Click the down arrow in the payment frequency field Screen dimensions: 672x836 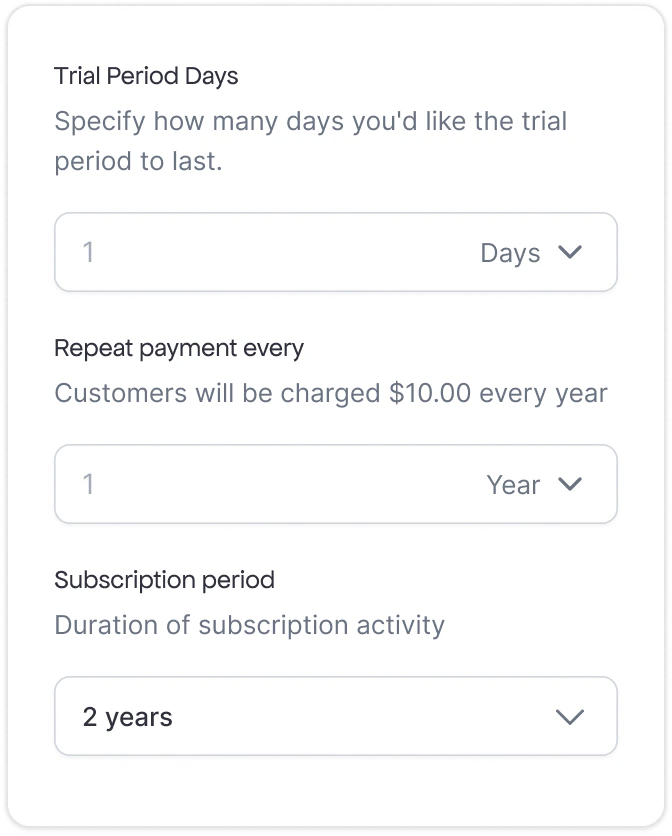click(x=570, y=485)
